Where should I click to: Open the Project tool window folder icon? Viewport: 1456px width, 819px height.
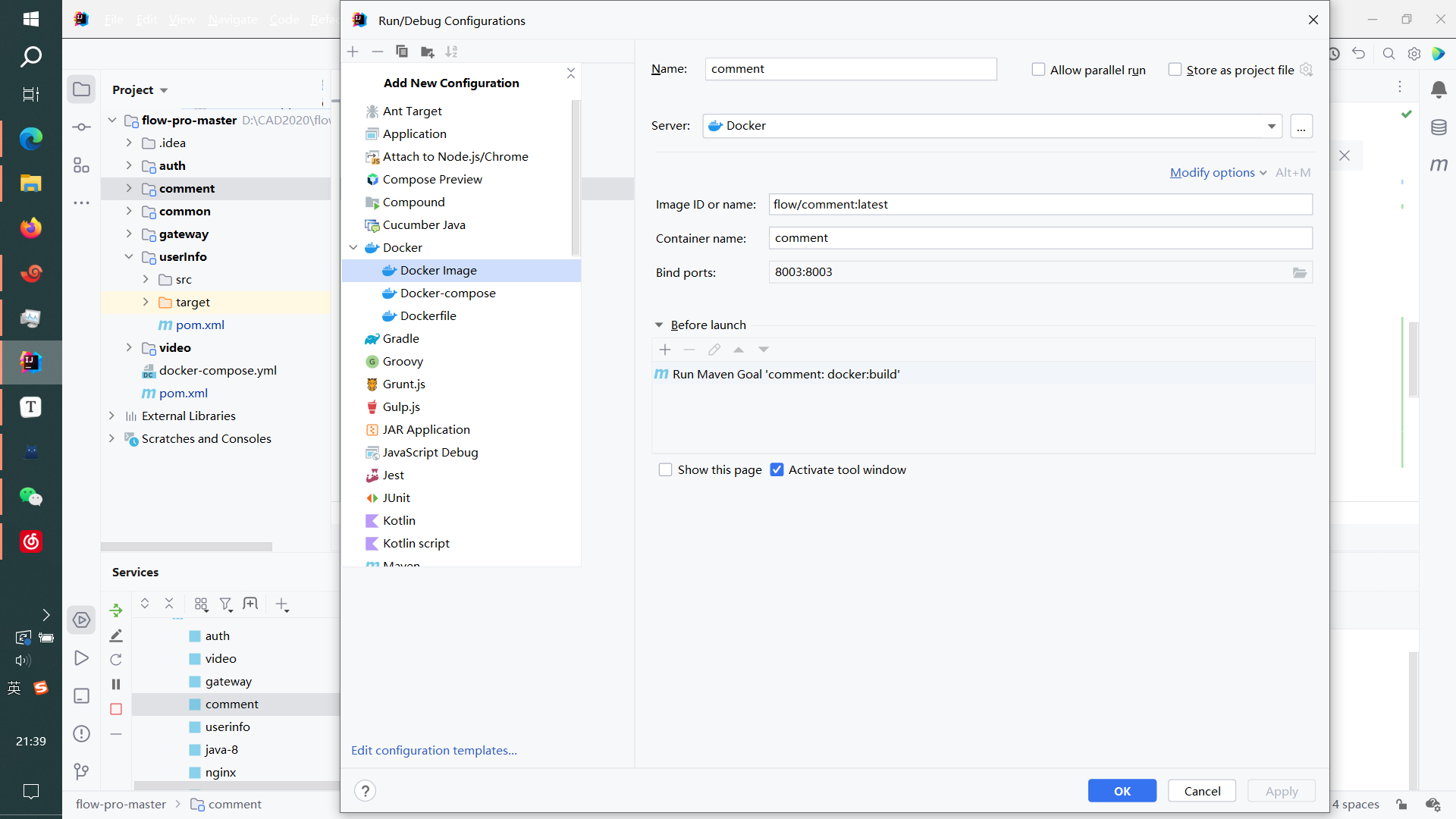(x=81, y=89)
